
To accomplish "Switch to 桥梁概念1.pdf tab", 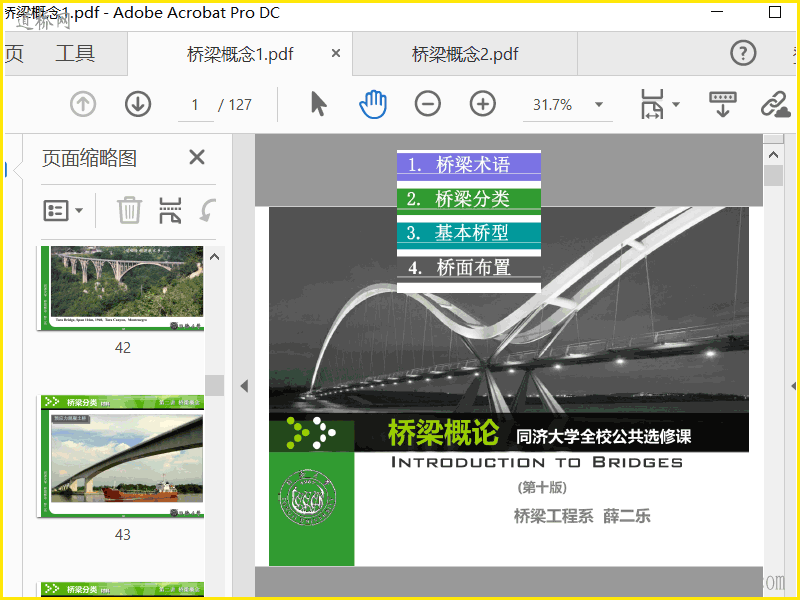I will [x=240, y=54].
